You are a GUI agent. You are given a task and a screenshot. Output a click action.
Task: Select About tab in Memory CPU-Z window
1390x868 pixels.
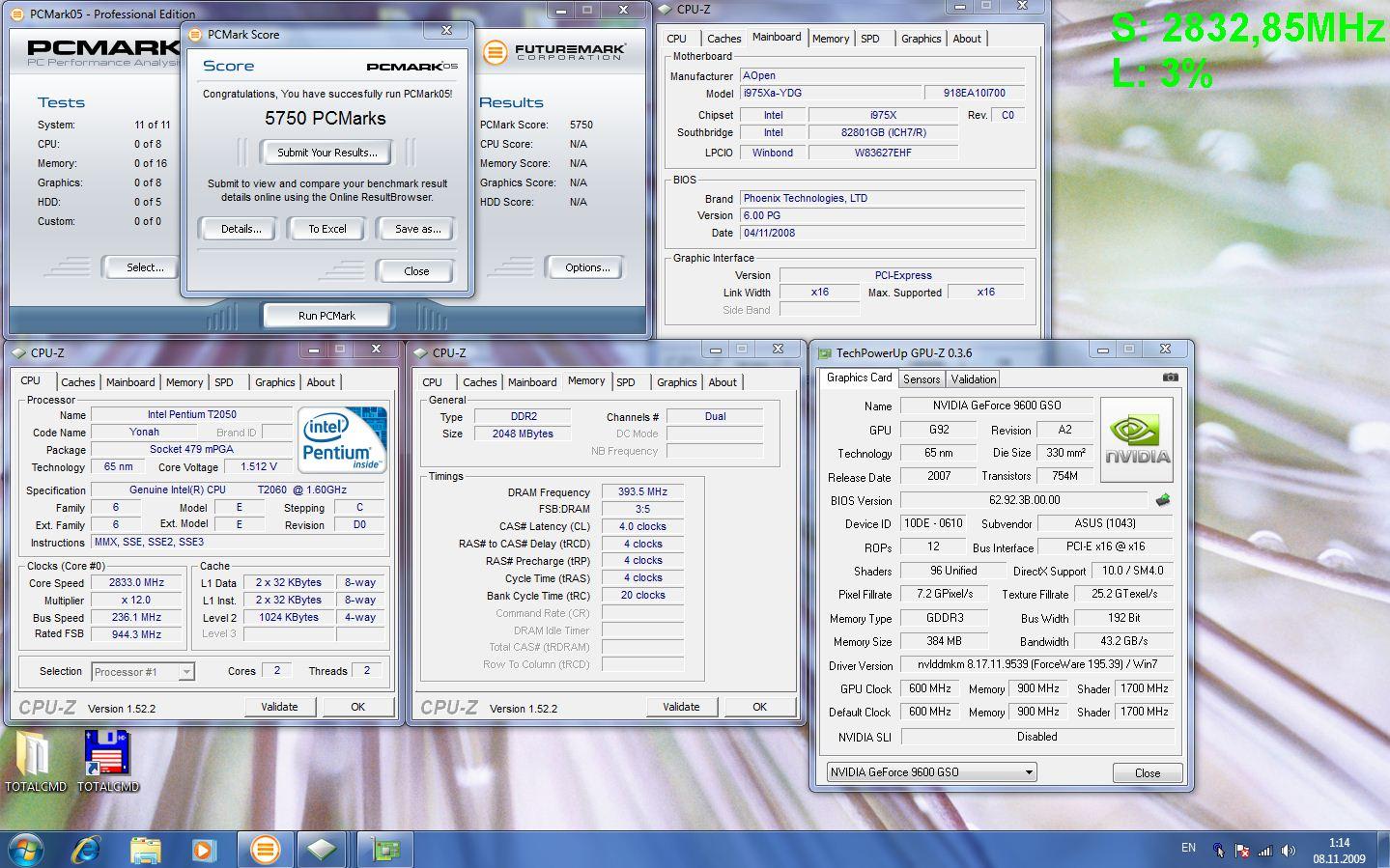[x=723, y=382]
